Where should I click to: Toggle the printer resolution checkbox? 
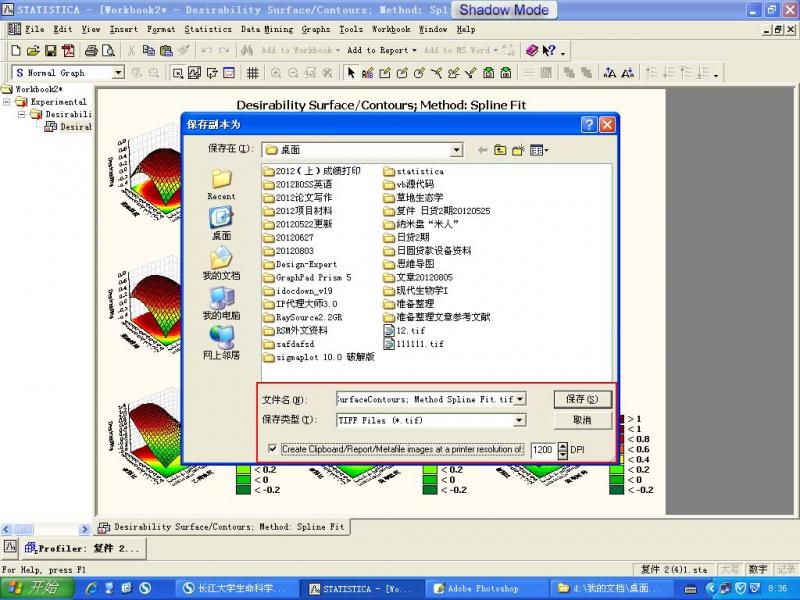pyautogui.click(x=272, y=448)
